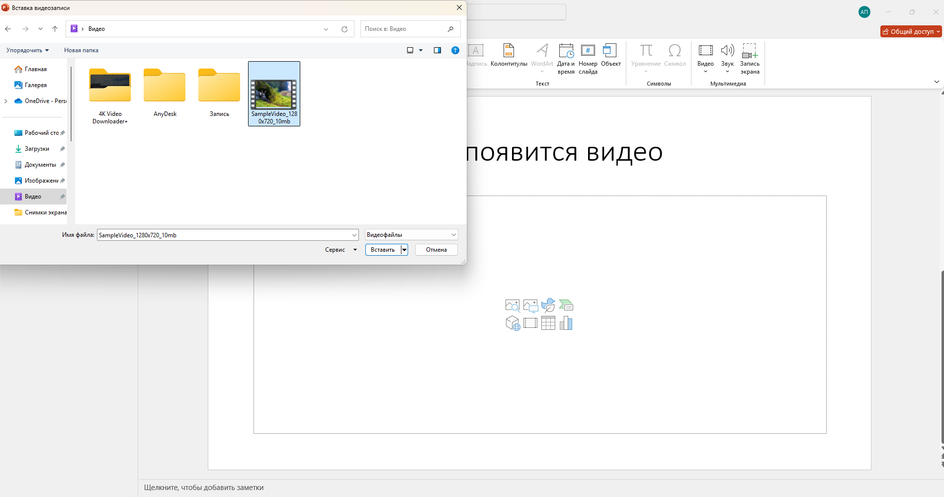The image size is (944, 497).
Task: Click Звук speaker ribbon button
Action: (x=727, y=58)
